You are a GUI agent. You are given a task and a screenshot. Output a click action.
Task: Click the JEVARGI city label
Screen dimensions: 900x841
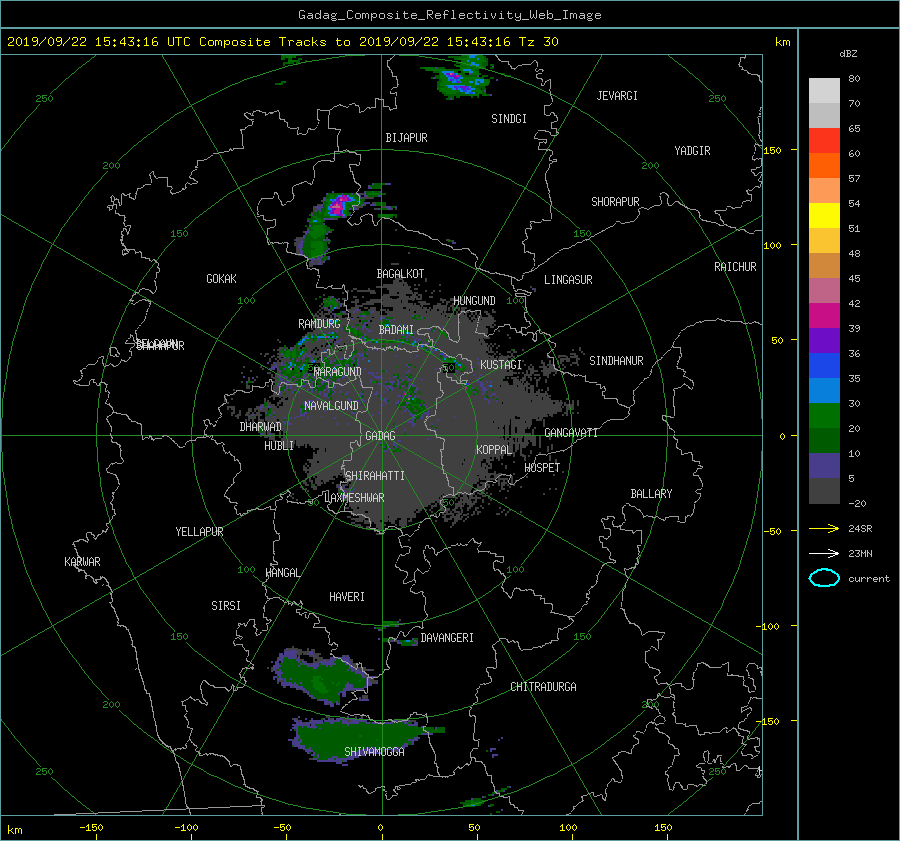tap(617, 96)
